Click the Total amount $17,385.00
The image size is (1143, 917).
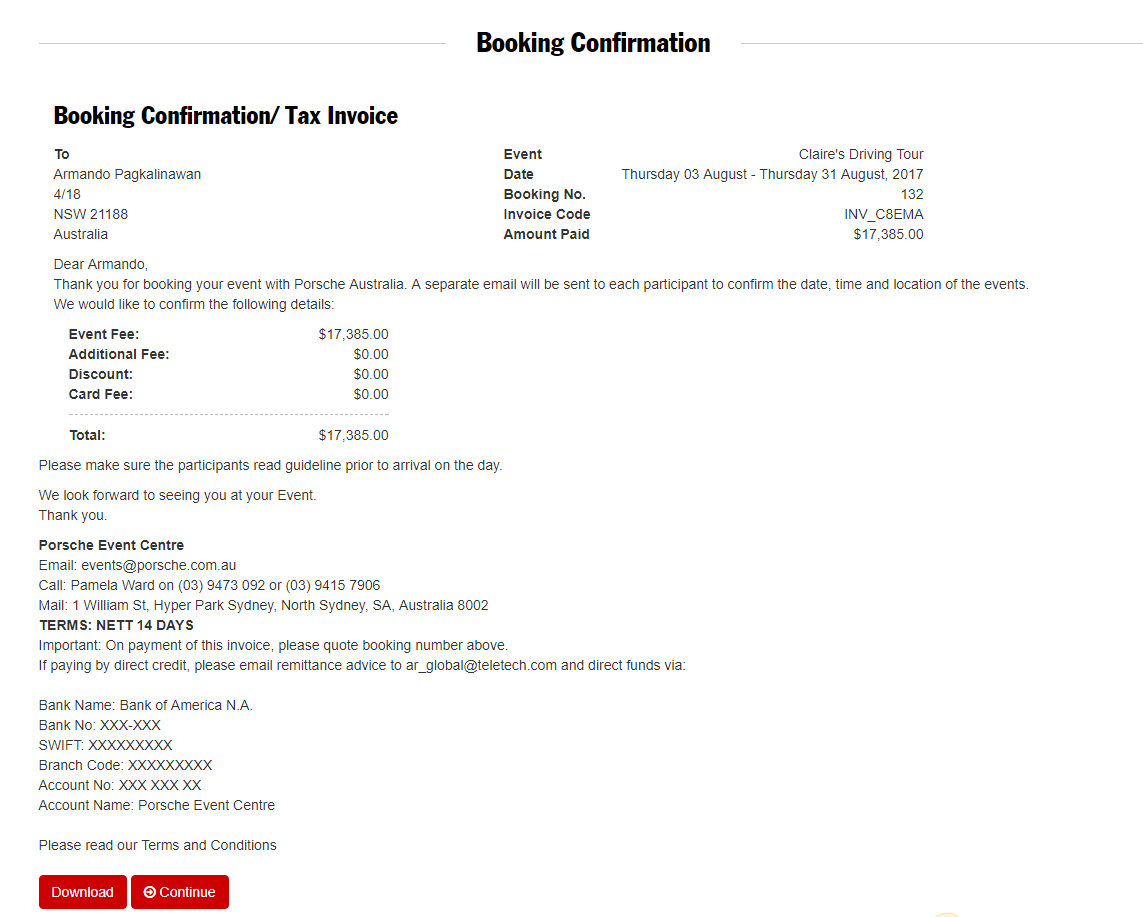click(x=353, y=435)
